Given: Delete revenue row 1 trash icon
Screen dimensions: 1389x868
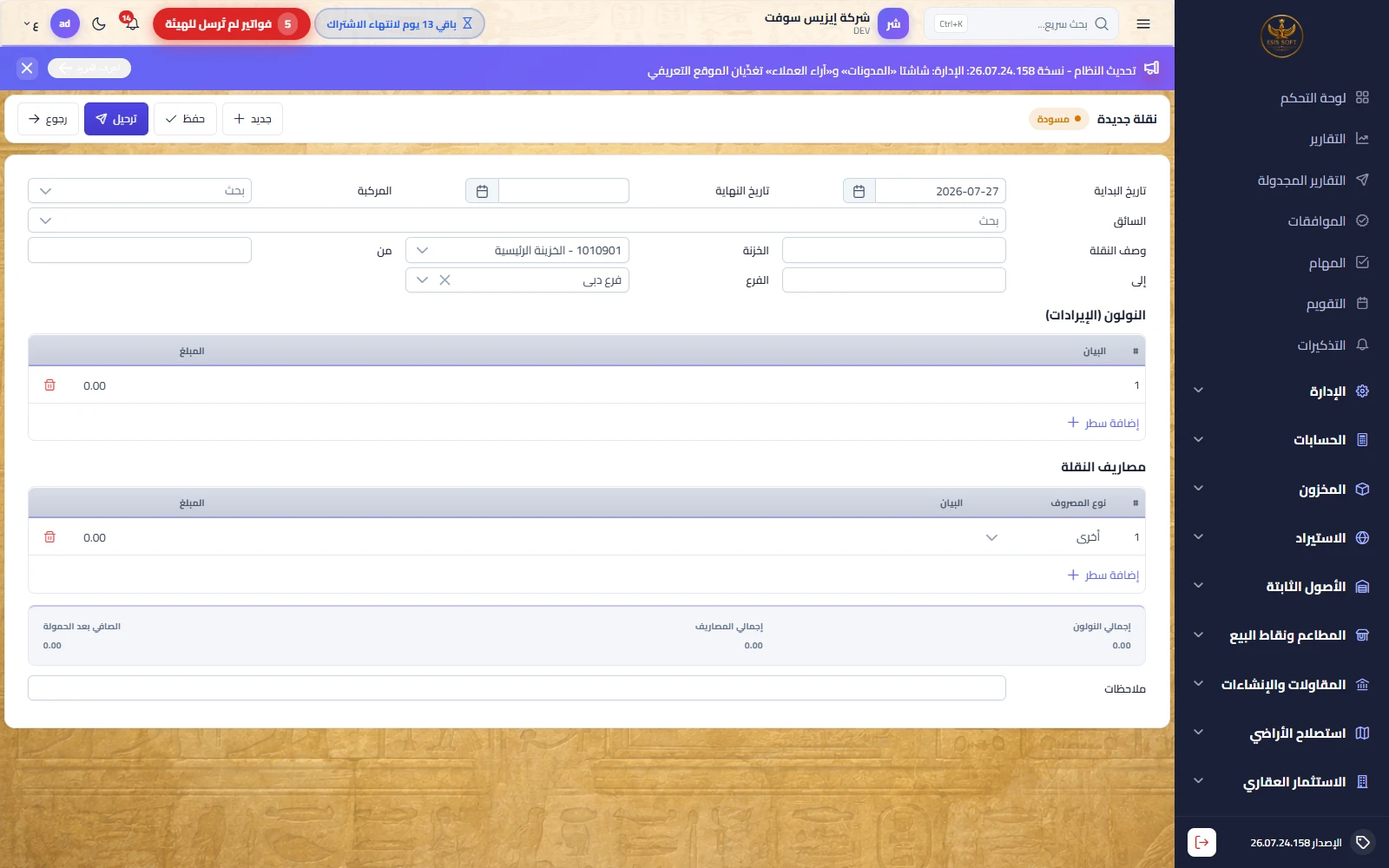Looking at the screenshot, I should point(49,385).
